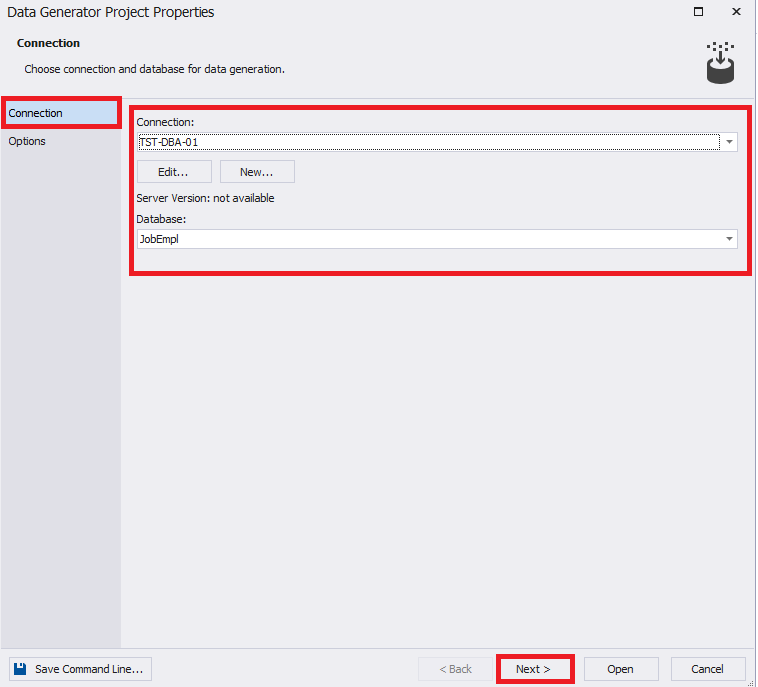This screenshot has height=687, width=758.
Task: Go to next step with Next >
Action: click(533, 669)
